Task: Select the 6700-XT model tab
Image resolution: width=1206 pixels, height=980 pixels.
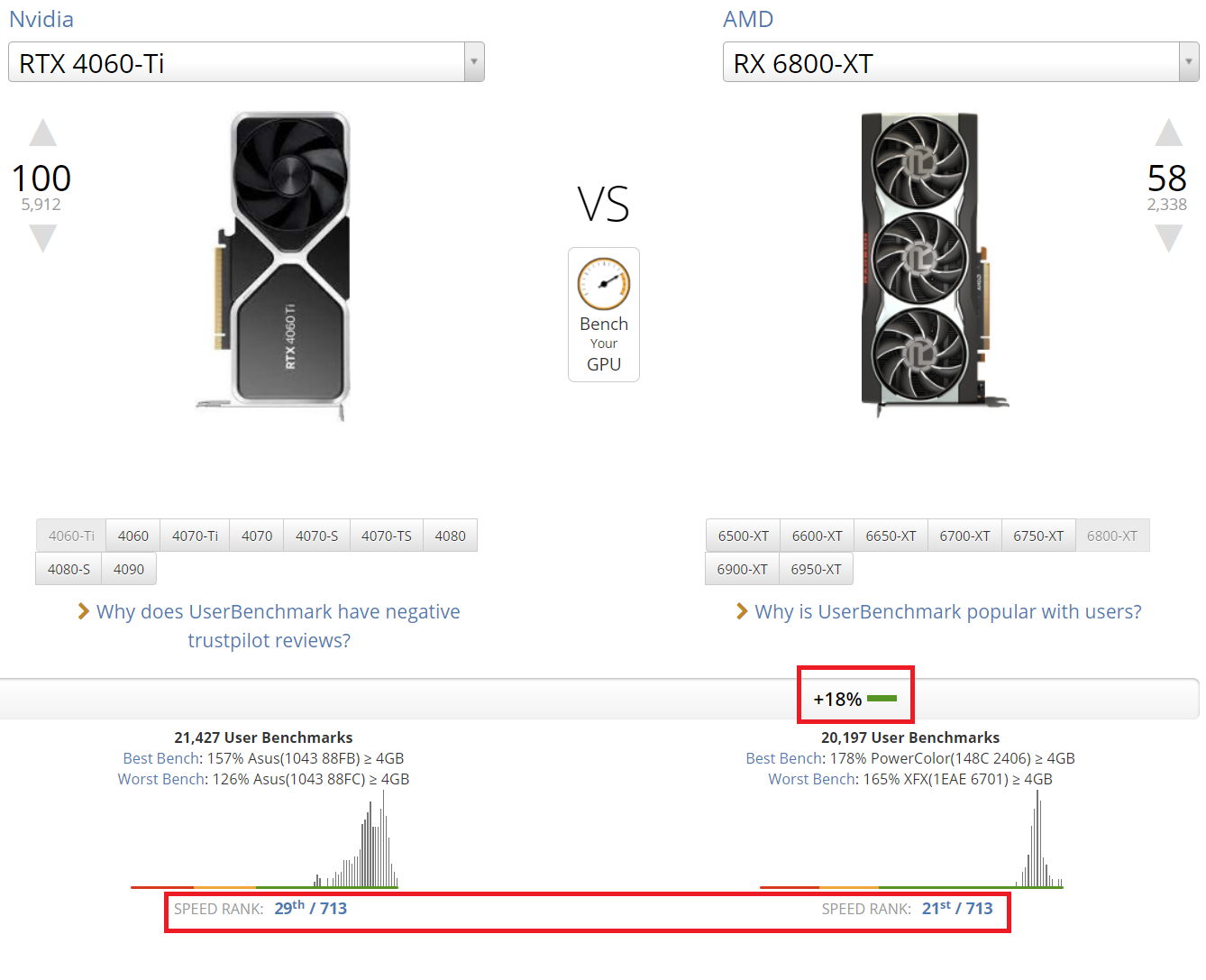Action: 964,536
